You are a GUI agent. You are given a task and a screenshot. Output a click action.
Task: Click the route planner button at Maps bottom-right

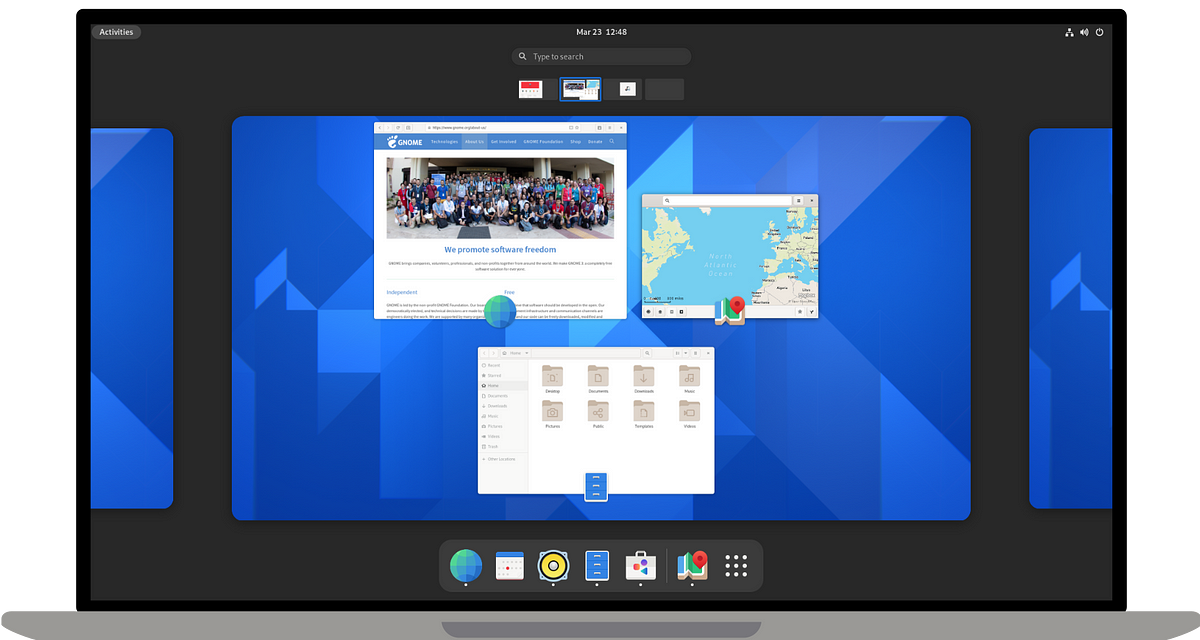(x=812, y=312)
